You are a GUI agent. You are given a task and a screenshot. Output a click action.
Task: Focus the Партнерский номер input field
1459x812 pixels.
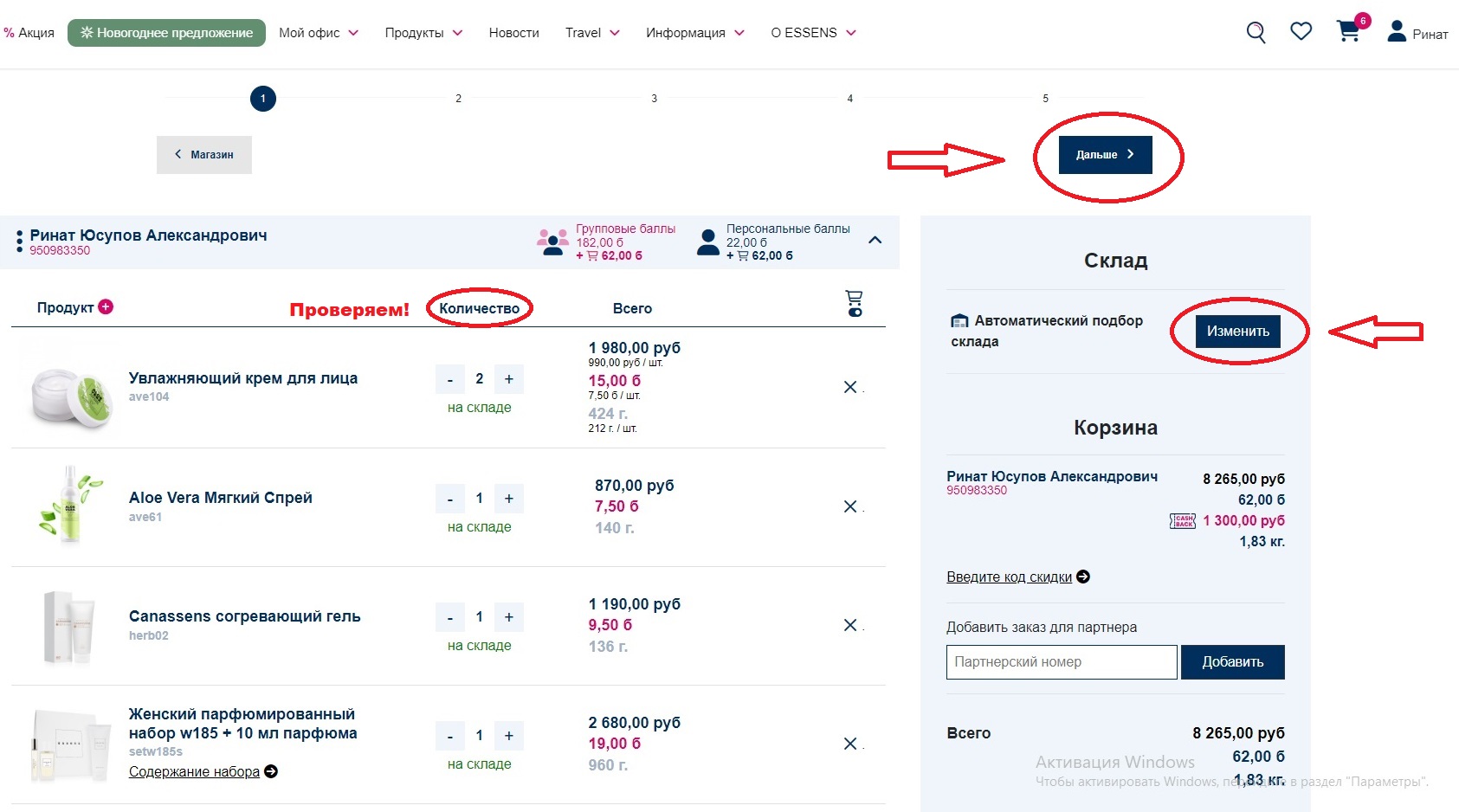[x=1061, y=662]
